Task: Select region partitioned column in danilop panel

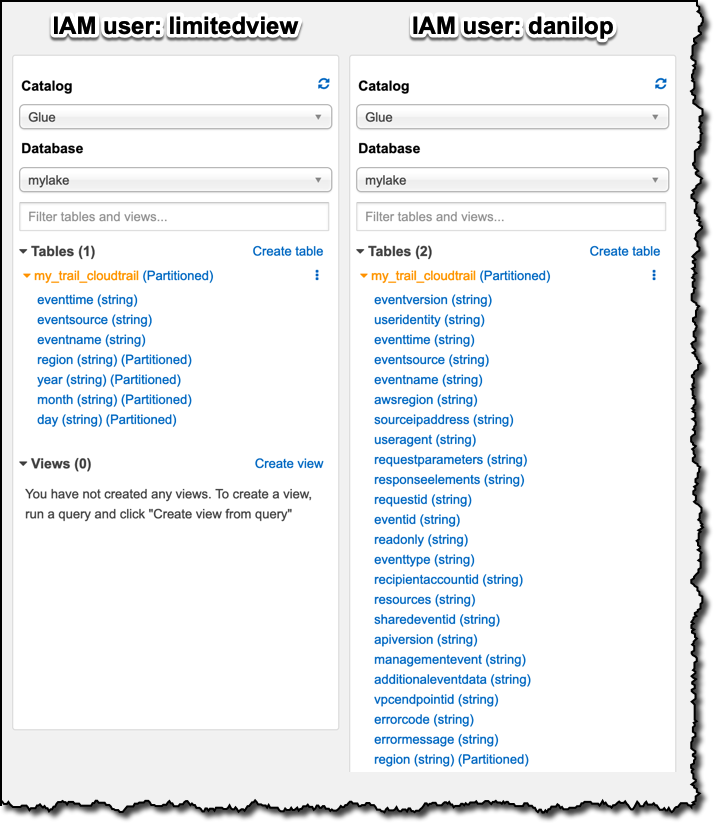Action: (452, 758)
